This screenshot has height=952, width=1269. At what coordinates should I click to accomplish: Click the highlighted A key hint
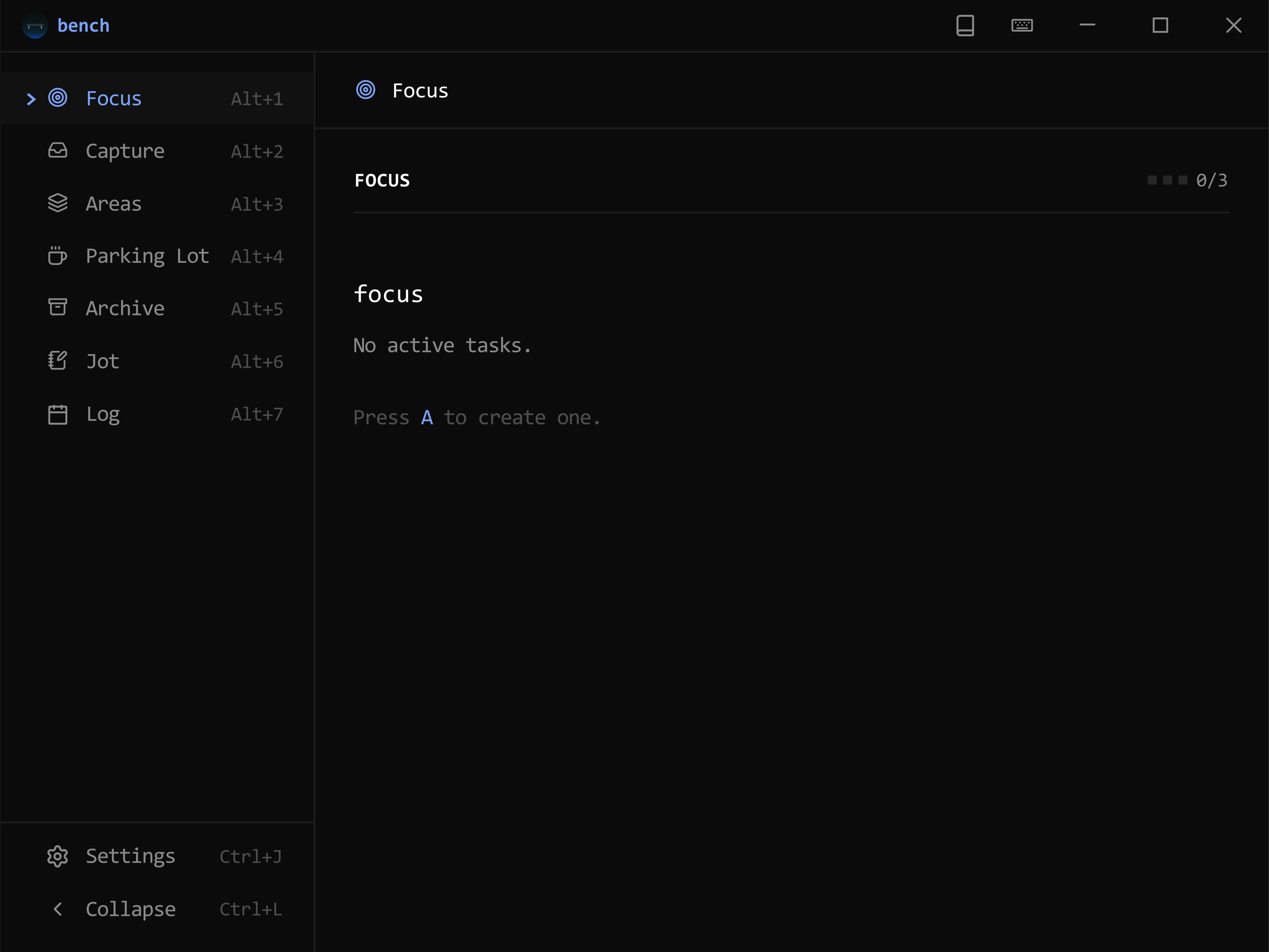coord(427,417)
